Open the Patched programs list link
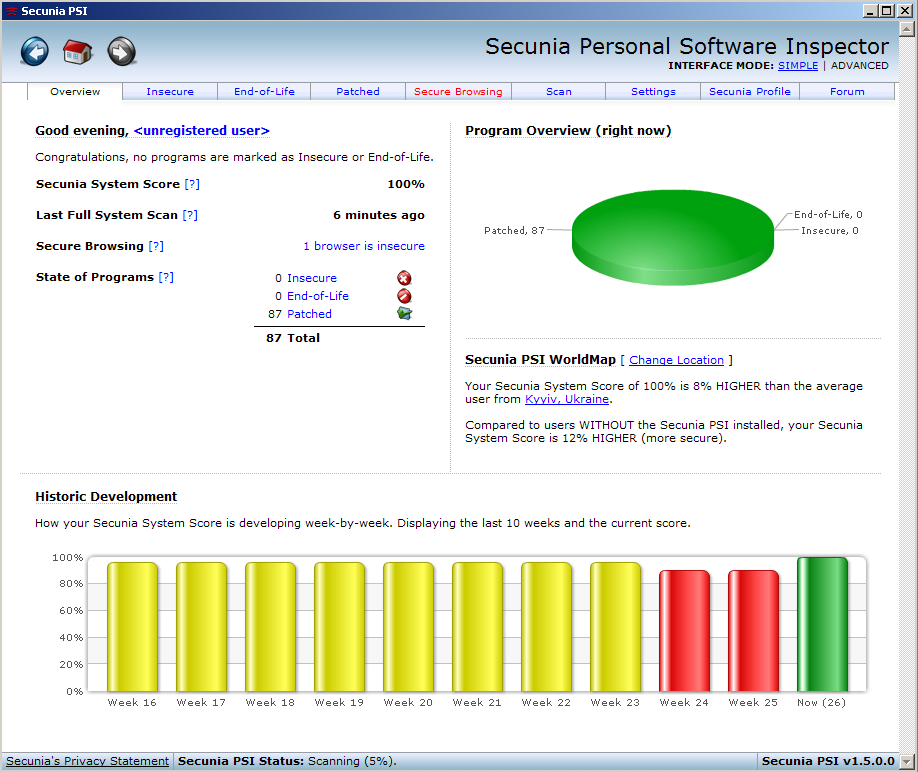Screen dimensions: 918x772 (309, 314)
